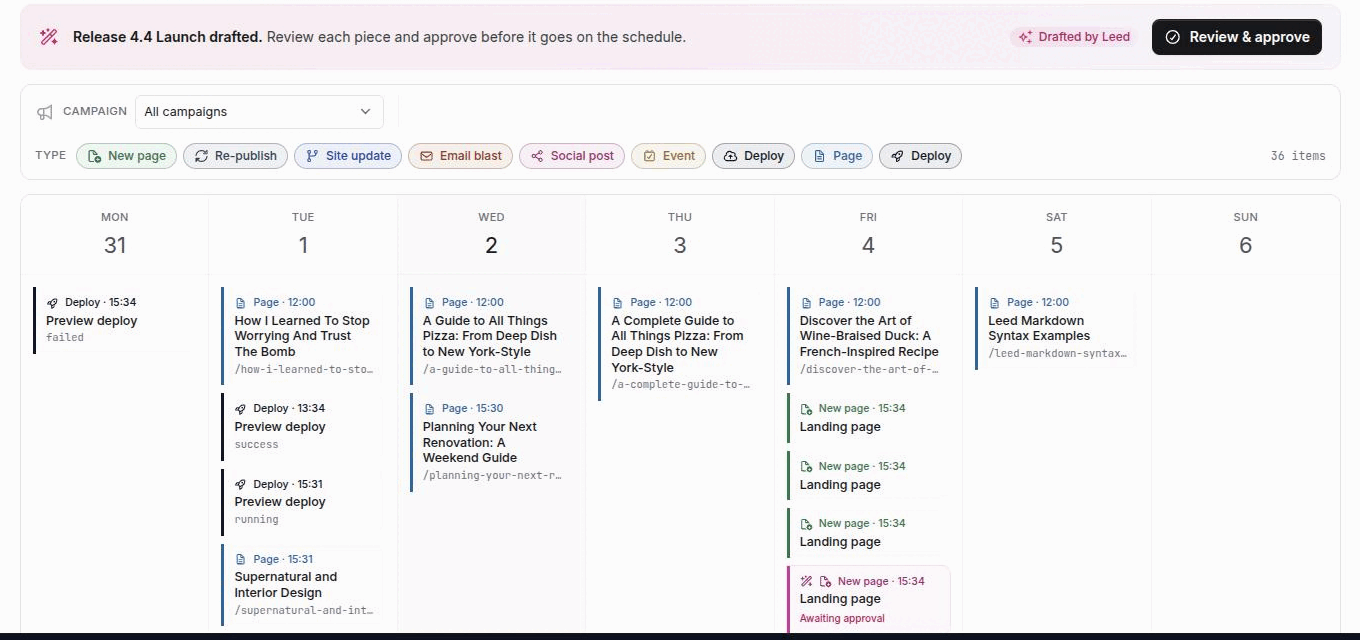Toggle the Re-publish type filter

coord(236,156)
